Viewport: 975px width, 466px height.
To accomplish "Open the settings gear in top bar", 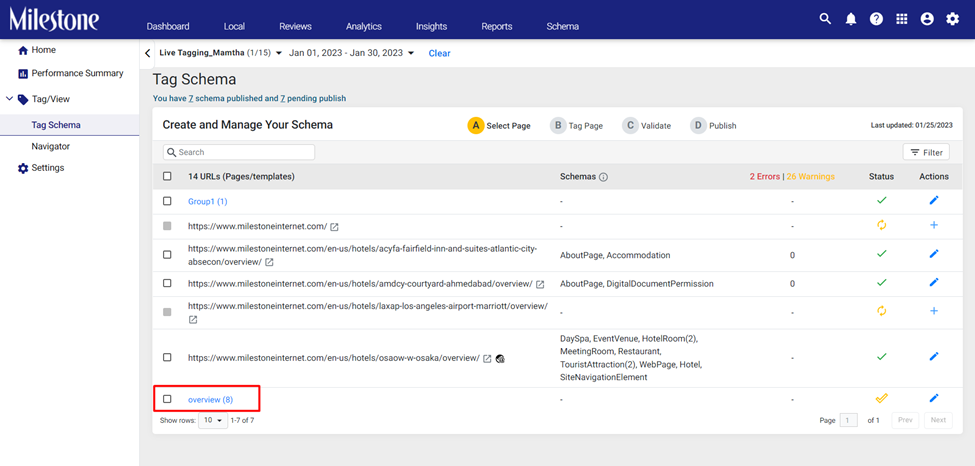I will tap(953, 19).
